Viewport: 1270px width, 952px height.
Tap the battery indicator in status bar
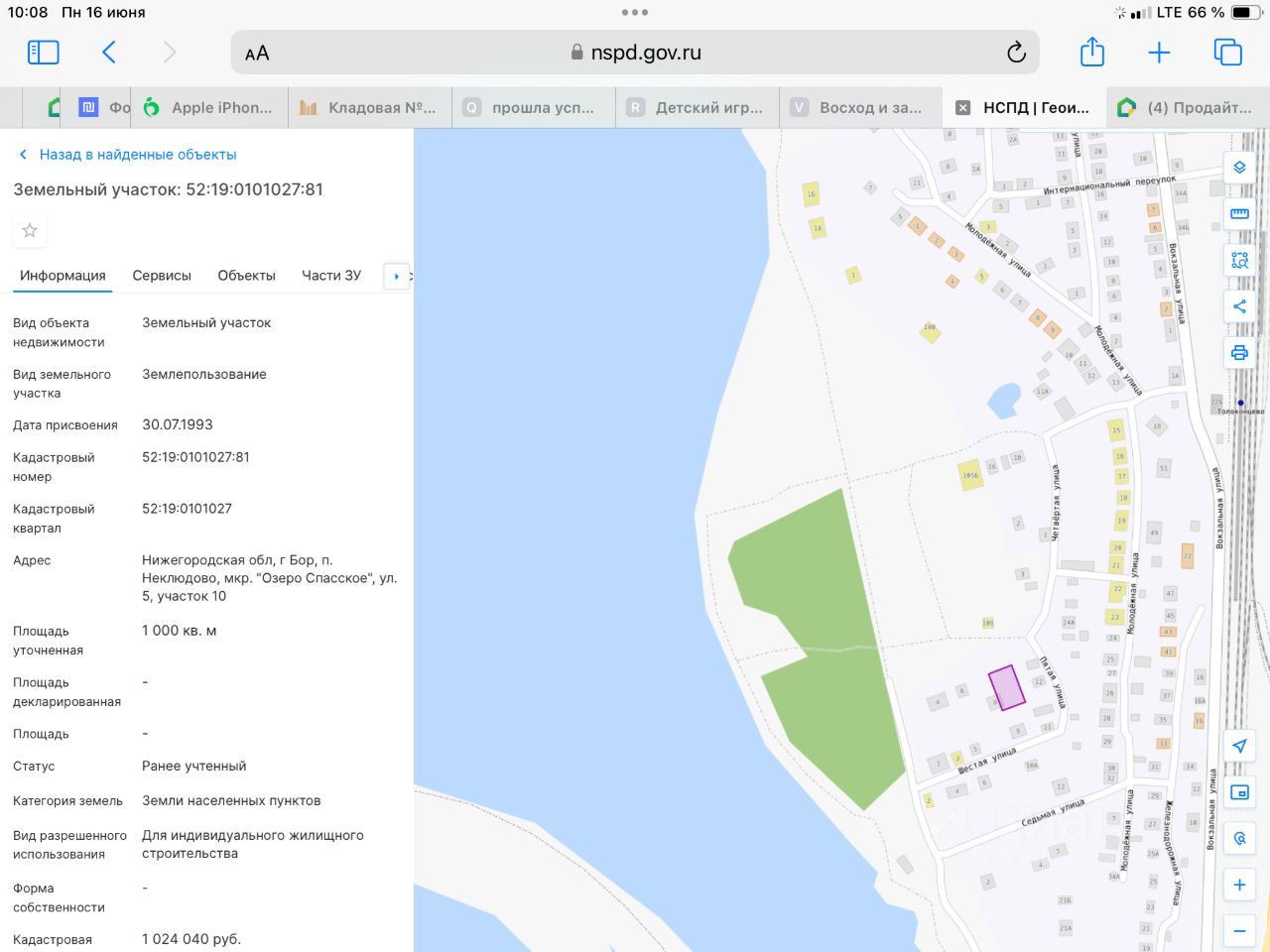point(1245,13)
